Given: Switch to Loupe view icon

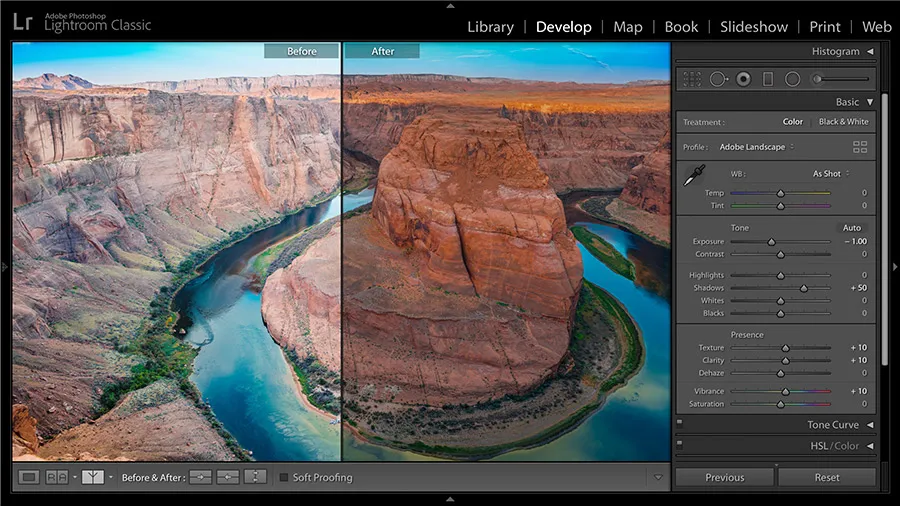Looking at the screenshot, I should (29, 477).
